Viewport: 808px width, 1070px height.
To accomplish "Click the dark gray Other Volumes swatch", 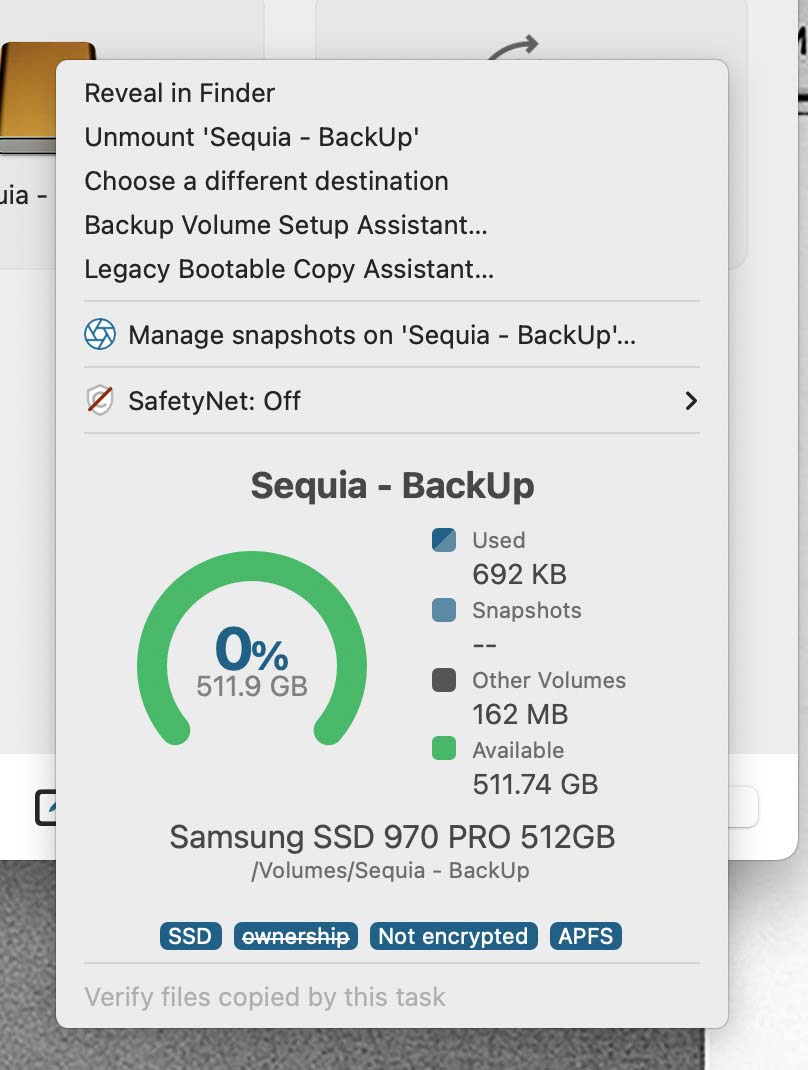I will [x=444, y=680].
